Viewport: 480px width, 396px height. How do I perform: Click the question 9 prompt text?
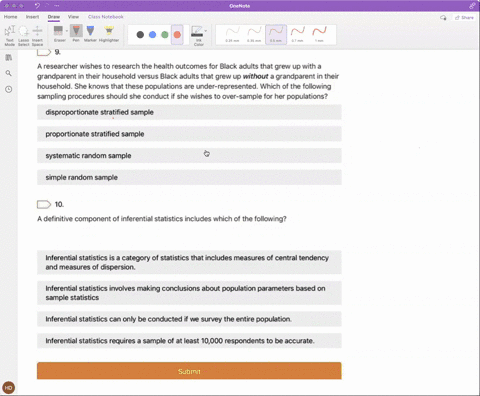pyautogui.click(x=188, y=81)
